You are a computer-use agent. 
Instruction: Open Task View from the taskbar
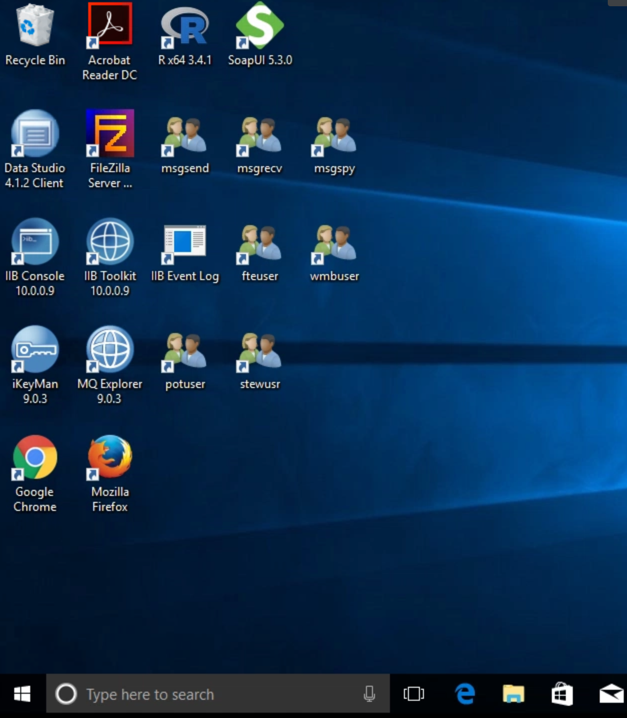[414, 695]
